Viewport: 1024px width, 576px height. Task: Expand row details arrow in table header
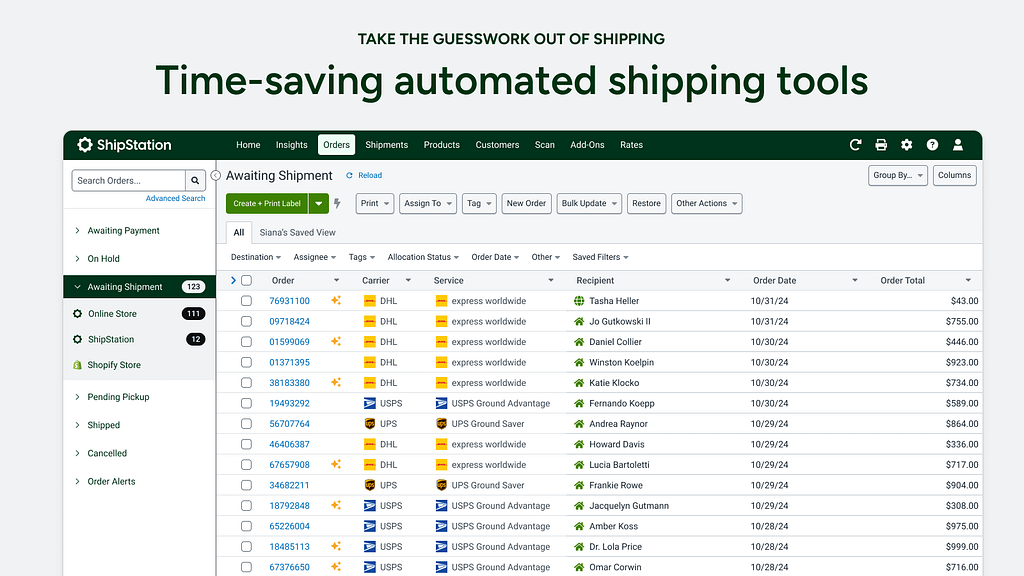pos(233,280)
